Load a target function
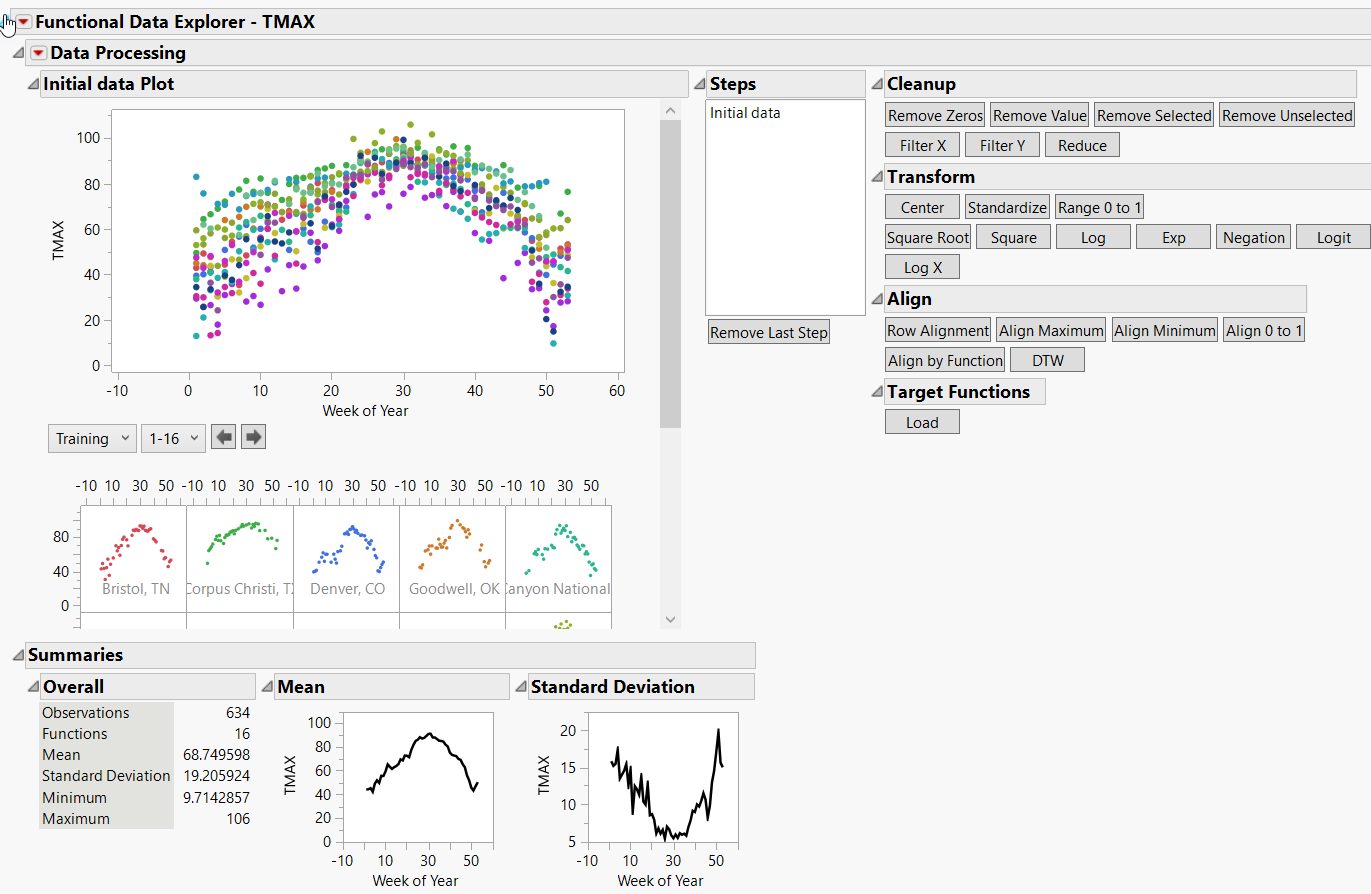This screenshot has height=894, width=1371. click(921, 421)
